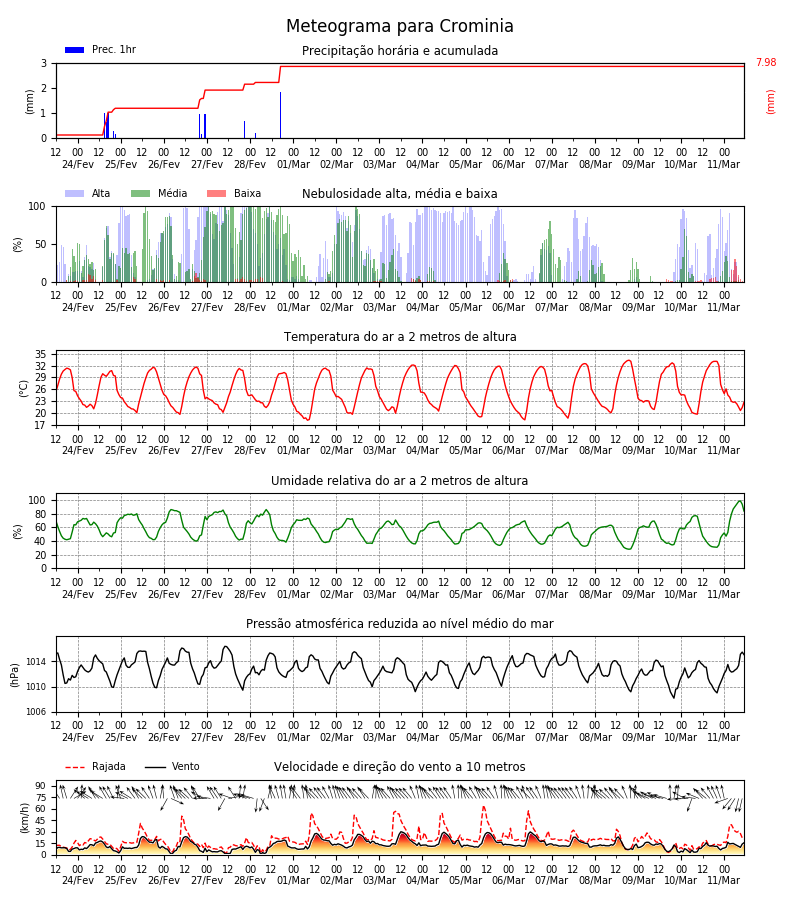Click the Velocidade e direção do vento title

coord(400,767)
